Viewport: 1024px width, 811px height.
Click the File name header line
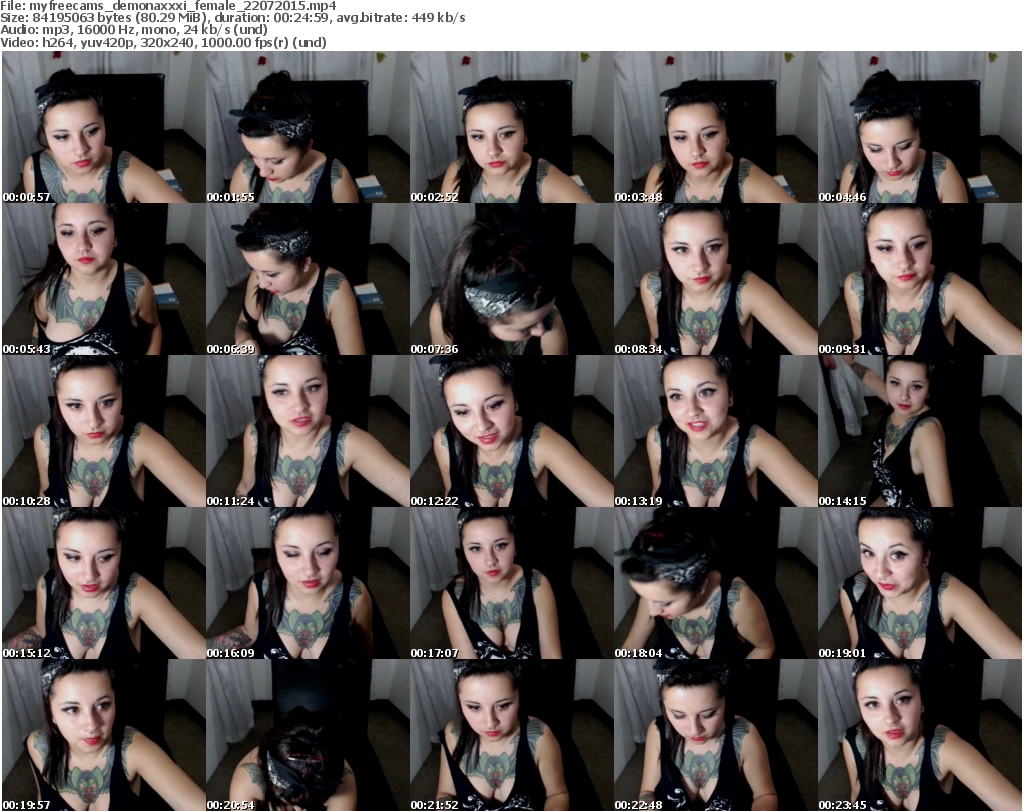[x=168, y=6]
